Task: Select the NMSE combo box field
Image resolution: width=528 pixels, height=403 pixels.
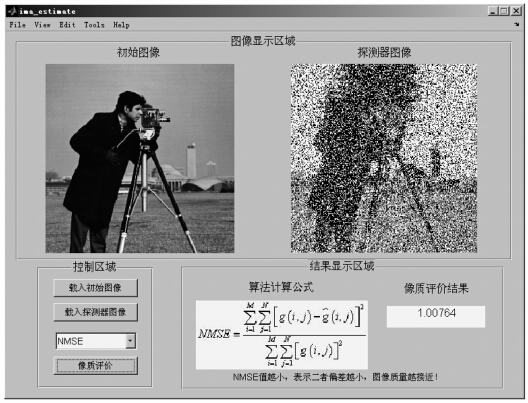Action: pyautogui.click(x=96, y=341)
